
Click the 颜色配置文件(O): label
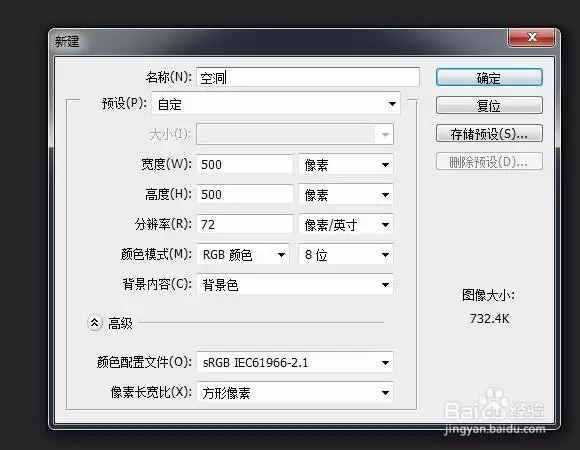(144, 362)
